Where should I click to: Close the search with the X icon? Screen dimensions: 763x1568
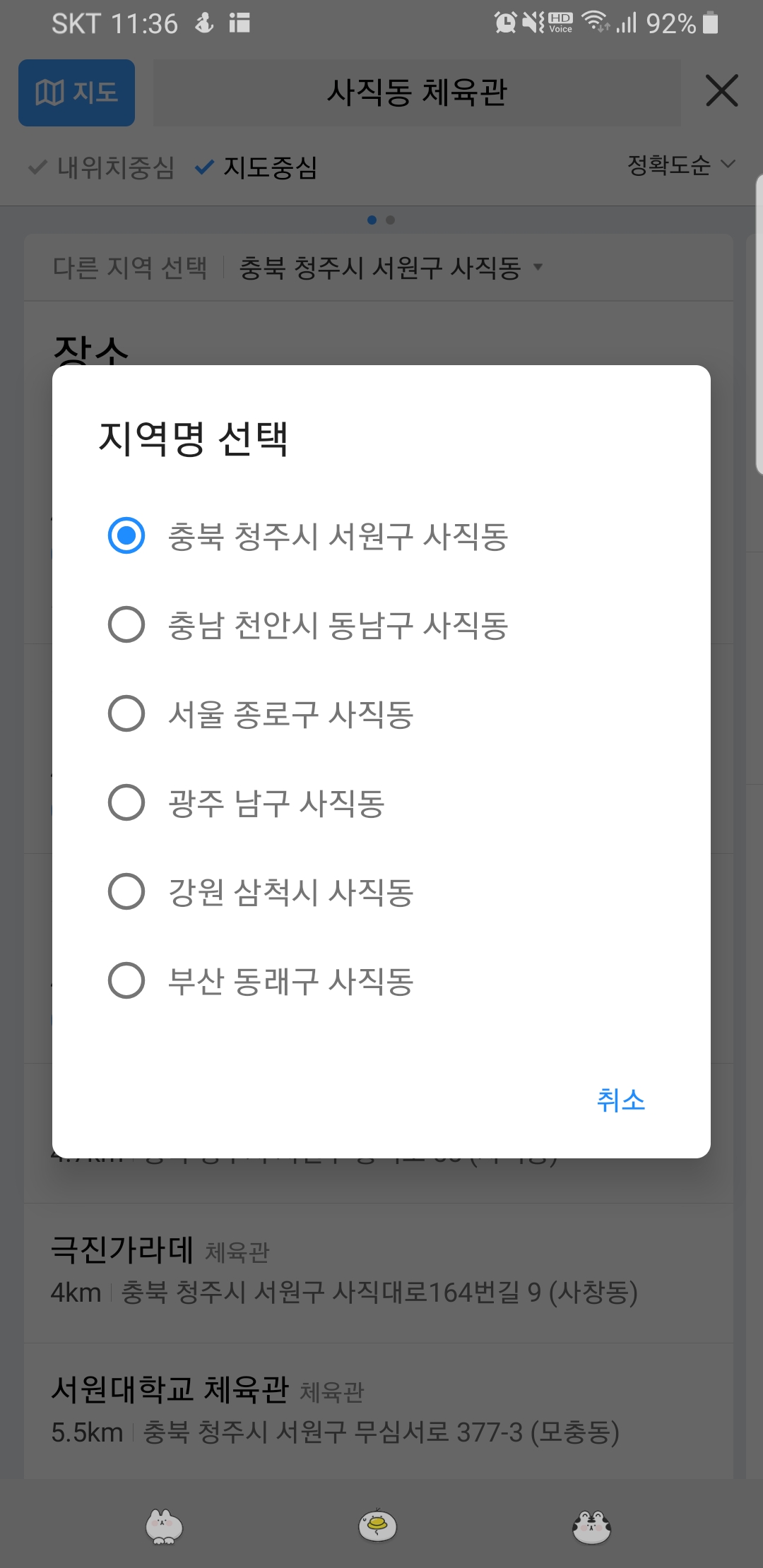click(x=721, y=91)
